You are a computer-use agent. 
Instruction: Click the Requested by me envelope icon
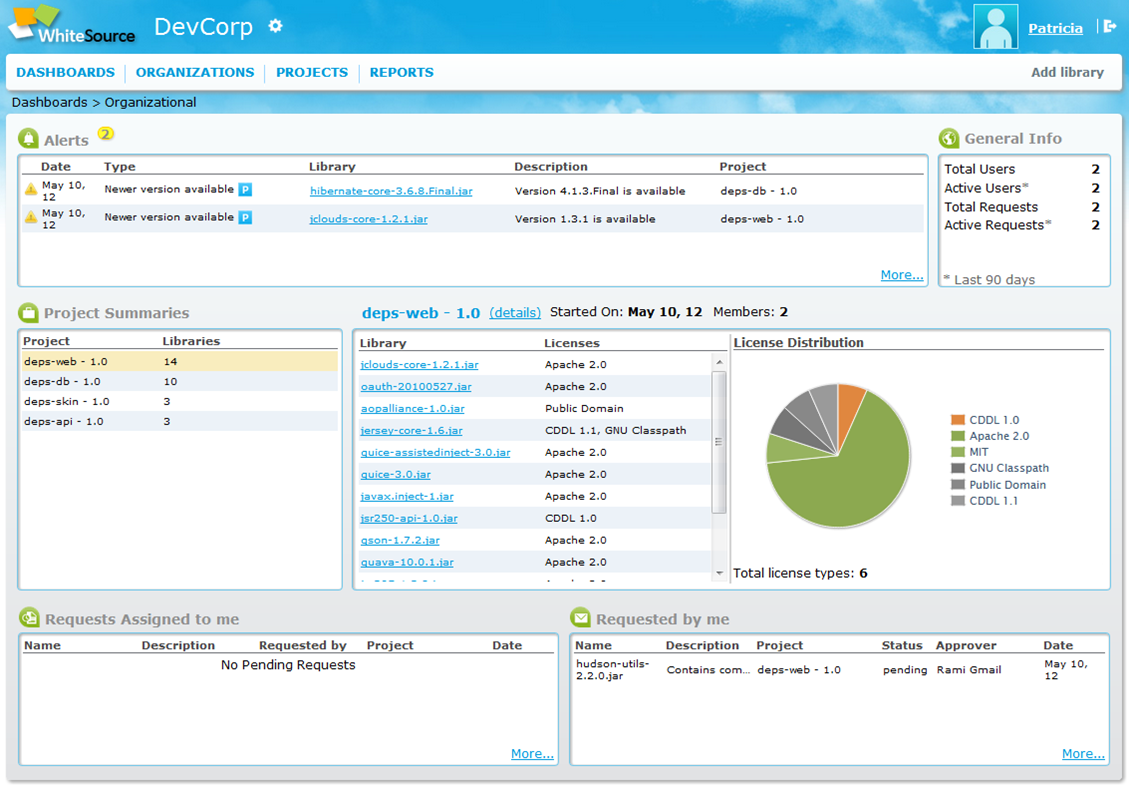581,619
